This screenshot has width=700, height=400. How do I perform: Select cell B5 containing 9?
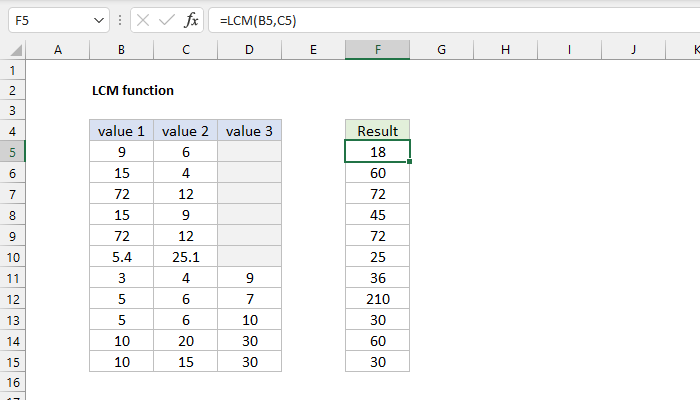point(121,152)
